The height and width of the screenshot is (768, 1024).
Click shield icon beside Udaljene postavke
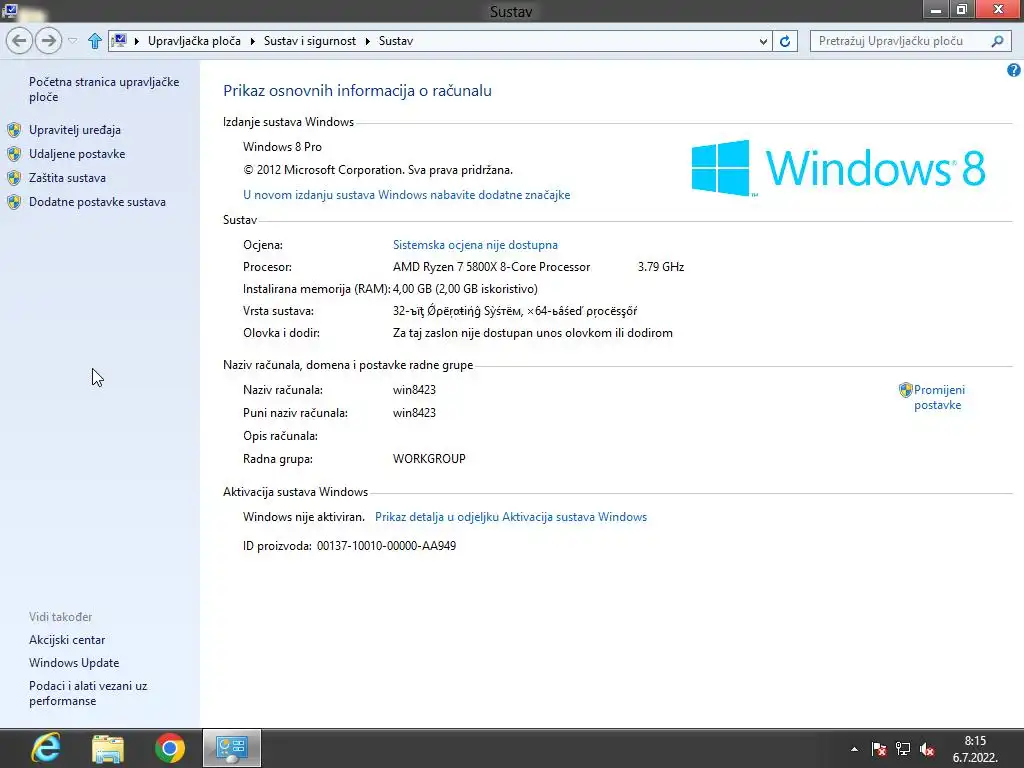(x=14, y=154)
